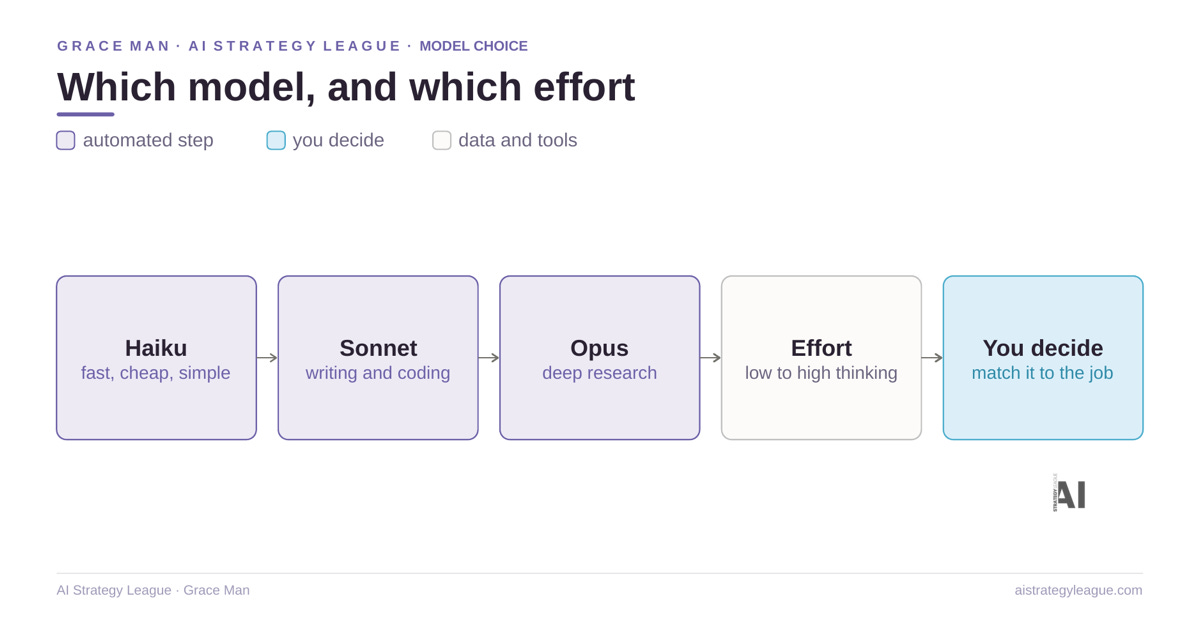Click the automated step legend label
This screenshot has width=1200, height=628.
click(x=148, y=140)
